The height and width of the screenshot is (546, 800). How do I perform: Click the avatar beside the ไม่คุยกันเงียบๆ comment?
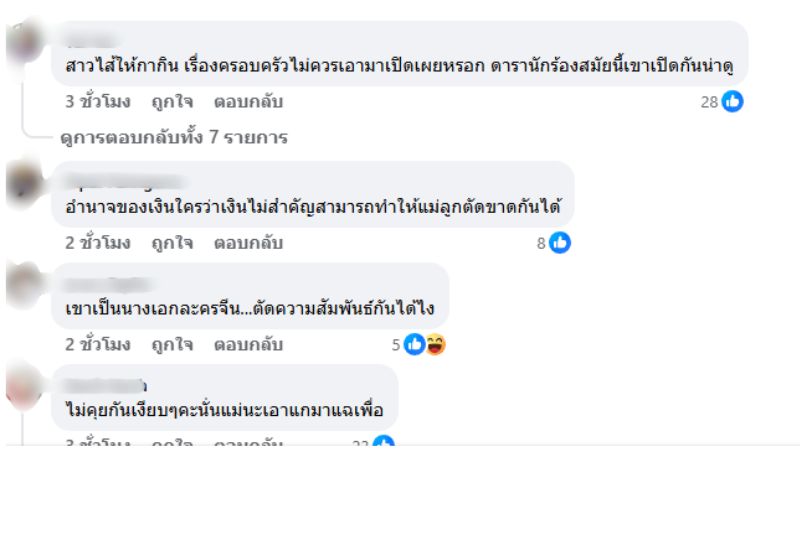coord(25,386)
